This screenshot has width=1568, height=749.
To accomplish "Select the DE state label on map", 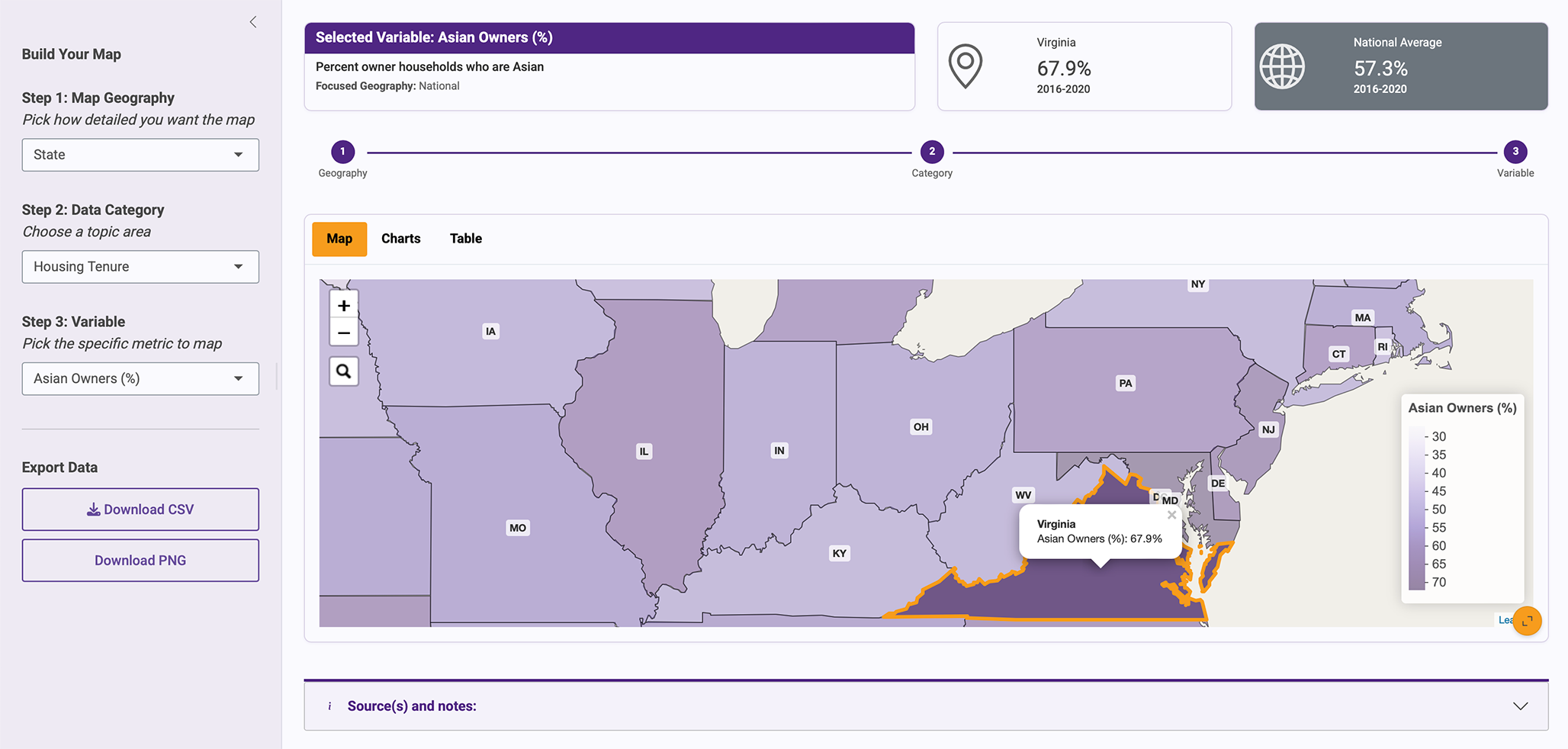I will (1218, 483).
